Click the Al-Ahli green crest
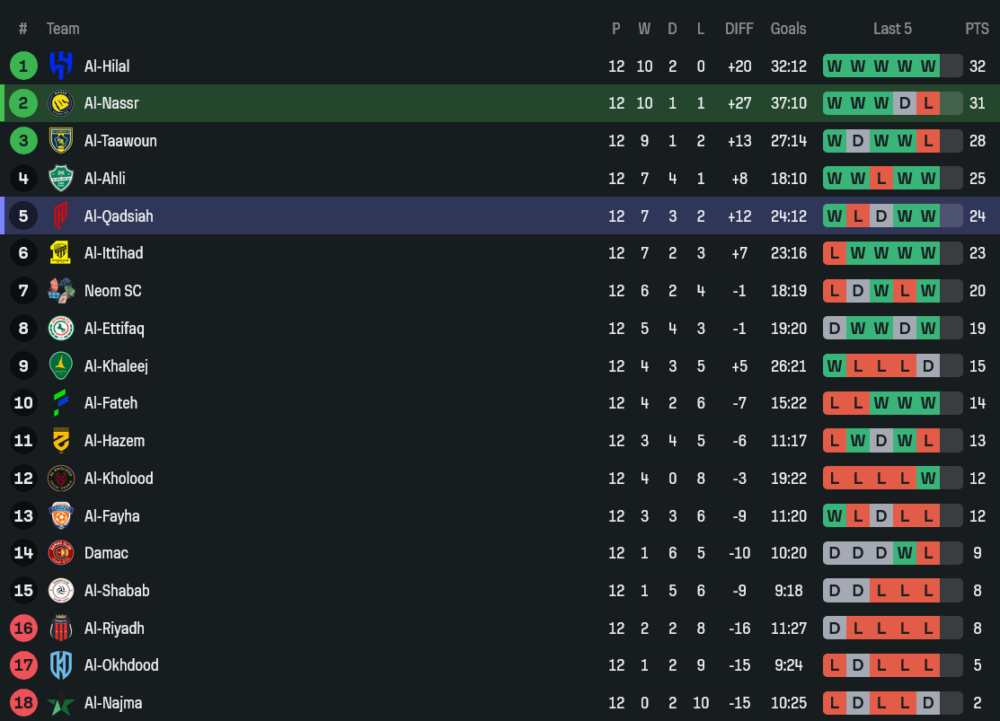 tap(61, 178)
